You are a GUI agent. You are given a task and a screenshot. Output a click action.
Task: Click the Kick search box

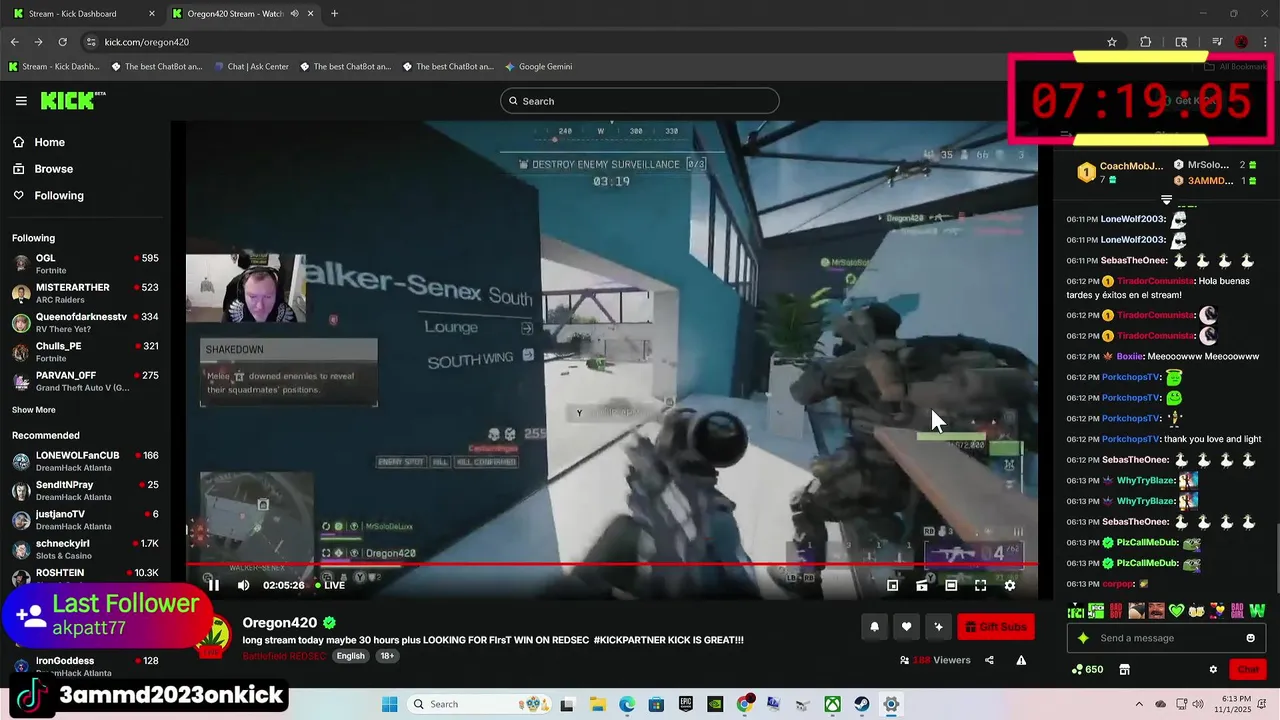pyautogui.click(x=639, y=101)
